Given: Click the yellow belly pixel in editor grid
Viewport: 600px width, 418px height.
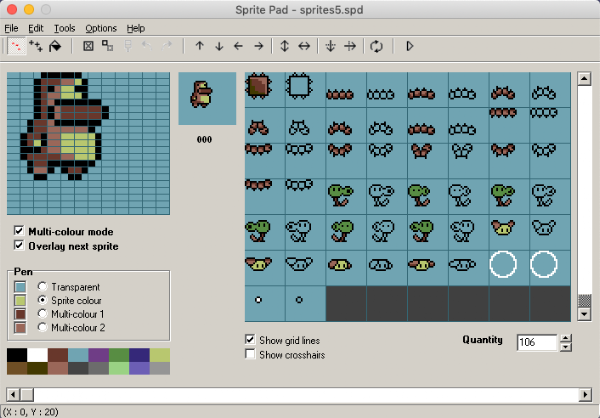Looking at the screenshot, I should (78, 146).
